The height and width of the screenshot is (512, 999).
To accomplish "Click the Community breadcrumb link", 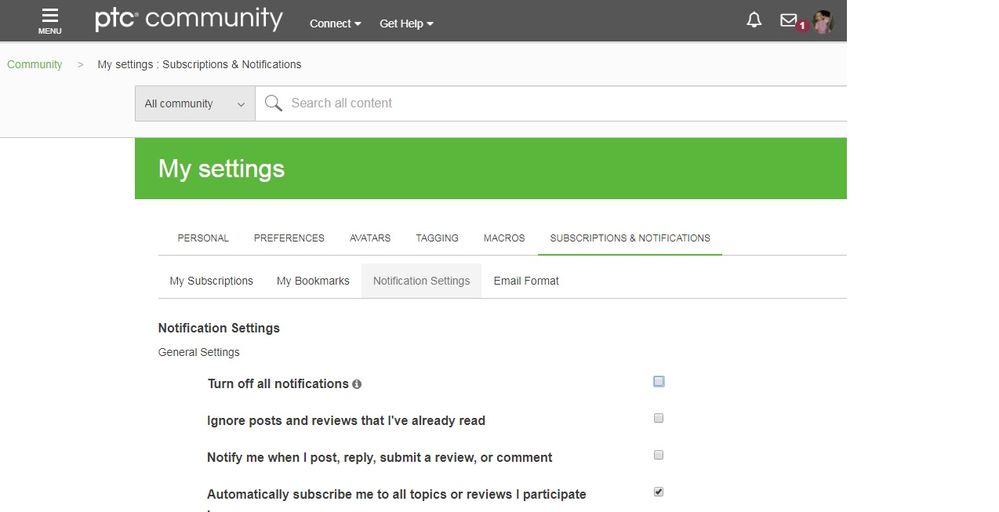I will pos(34,65).
